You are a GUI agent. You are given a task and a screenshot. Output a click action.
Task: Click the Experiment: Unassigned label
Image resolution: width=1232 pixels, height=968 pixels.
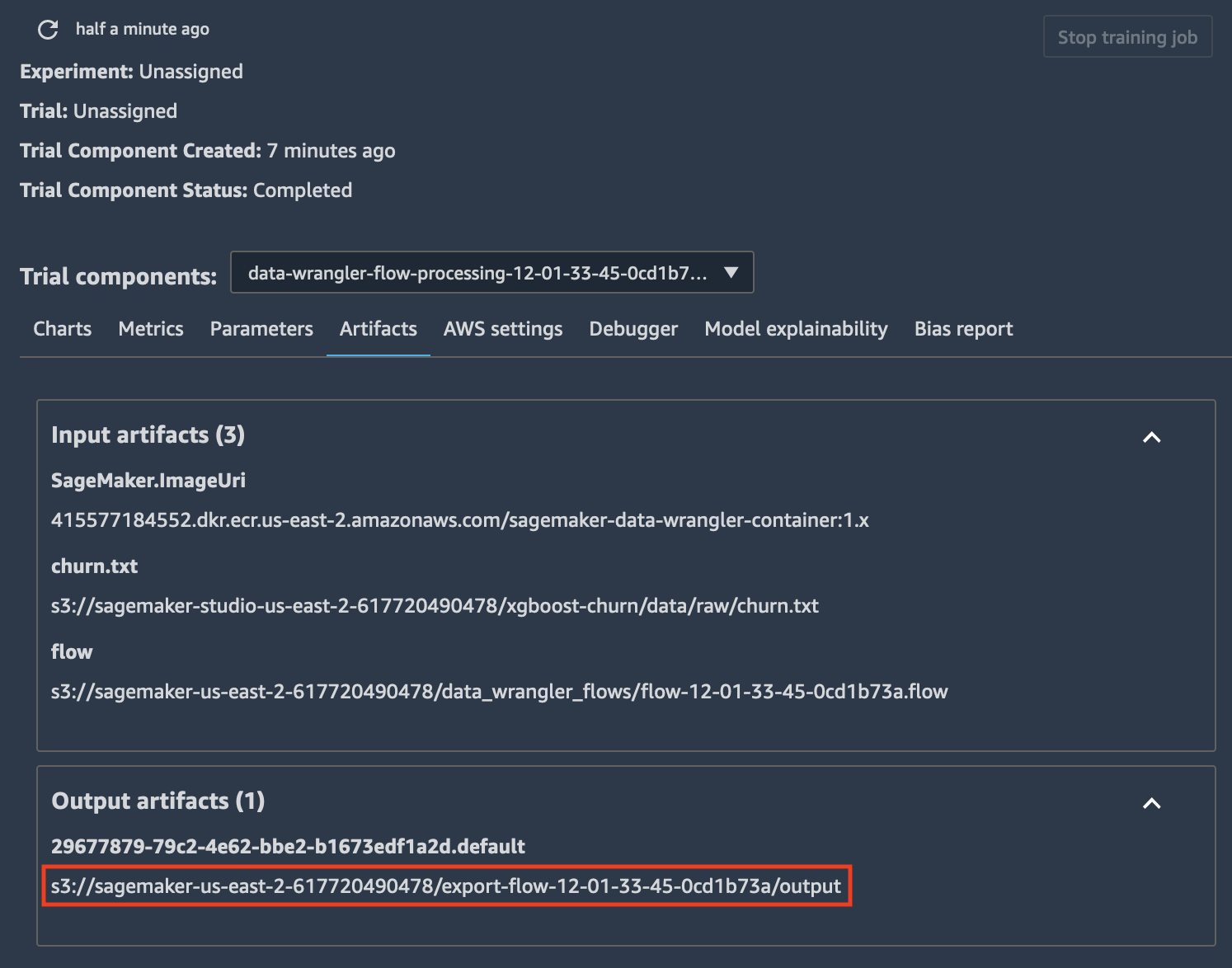coord(131,72)
